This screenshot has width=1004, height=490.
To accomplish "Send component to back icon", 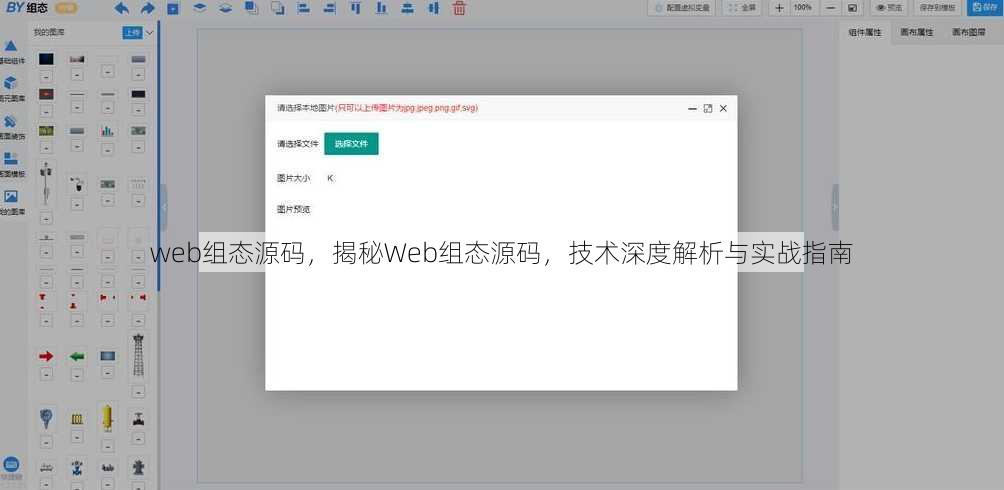I will pos(277,8).
